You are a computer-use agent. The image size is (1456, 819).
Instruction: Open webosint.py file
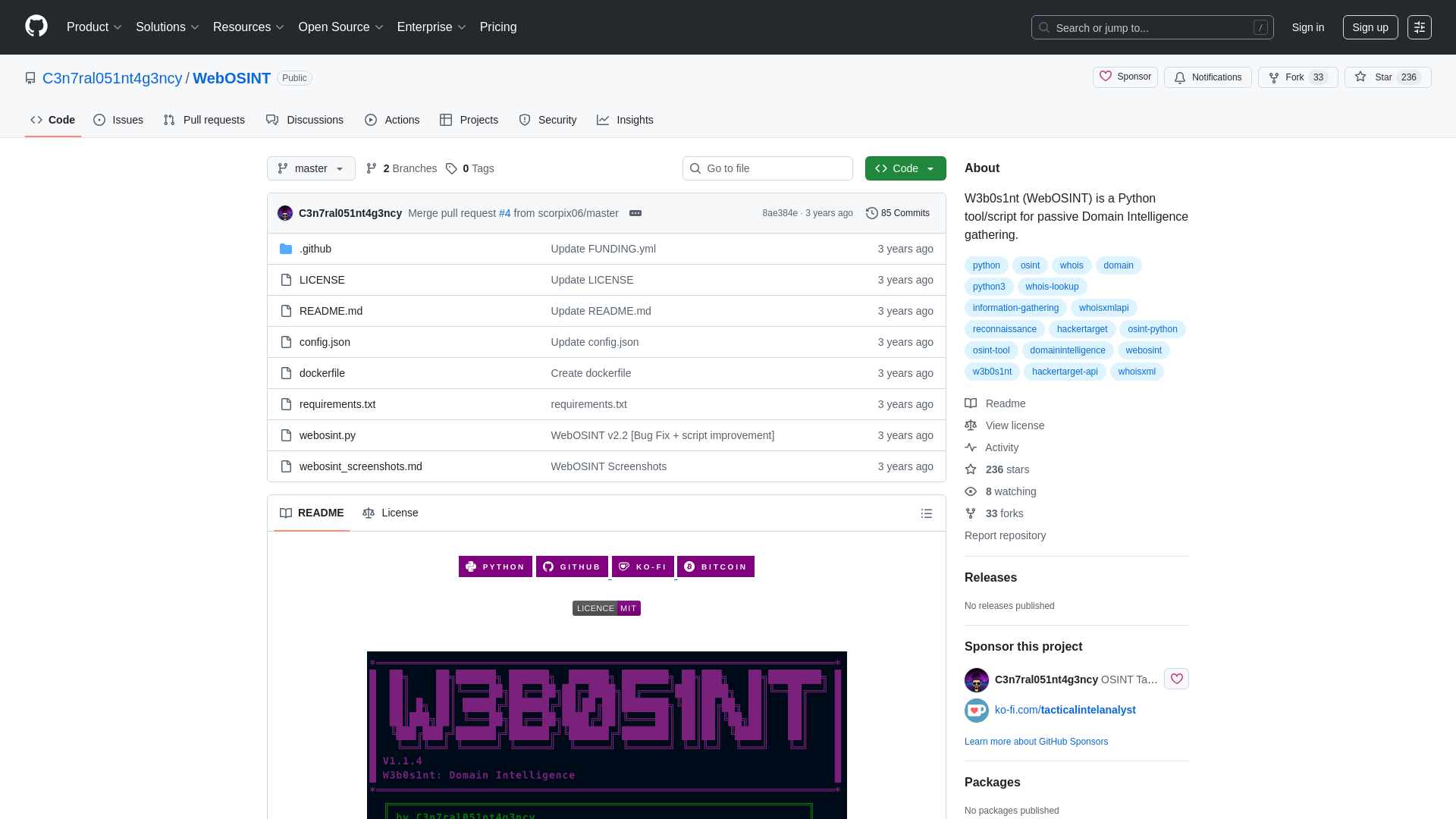(328, 435)
